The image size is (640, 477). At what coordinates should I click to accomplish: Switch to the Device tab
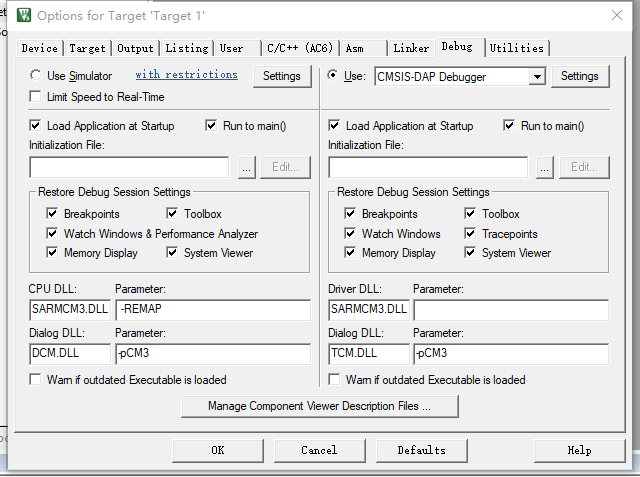(x=40, y=48)
